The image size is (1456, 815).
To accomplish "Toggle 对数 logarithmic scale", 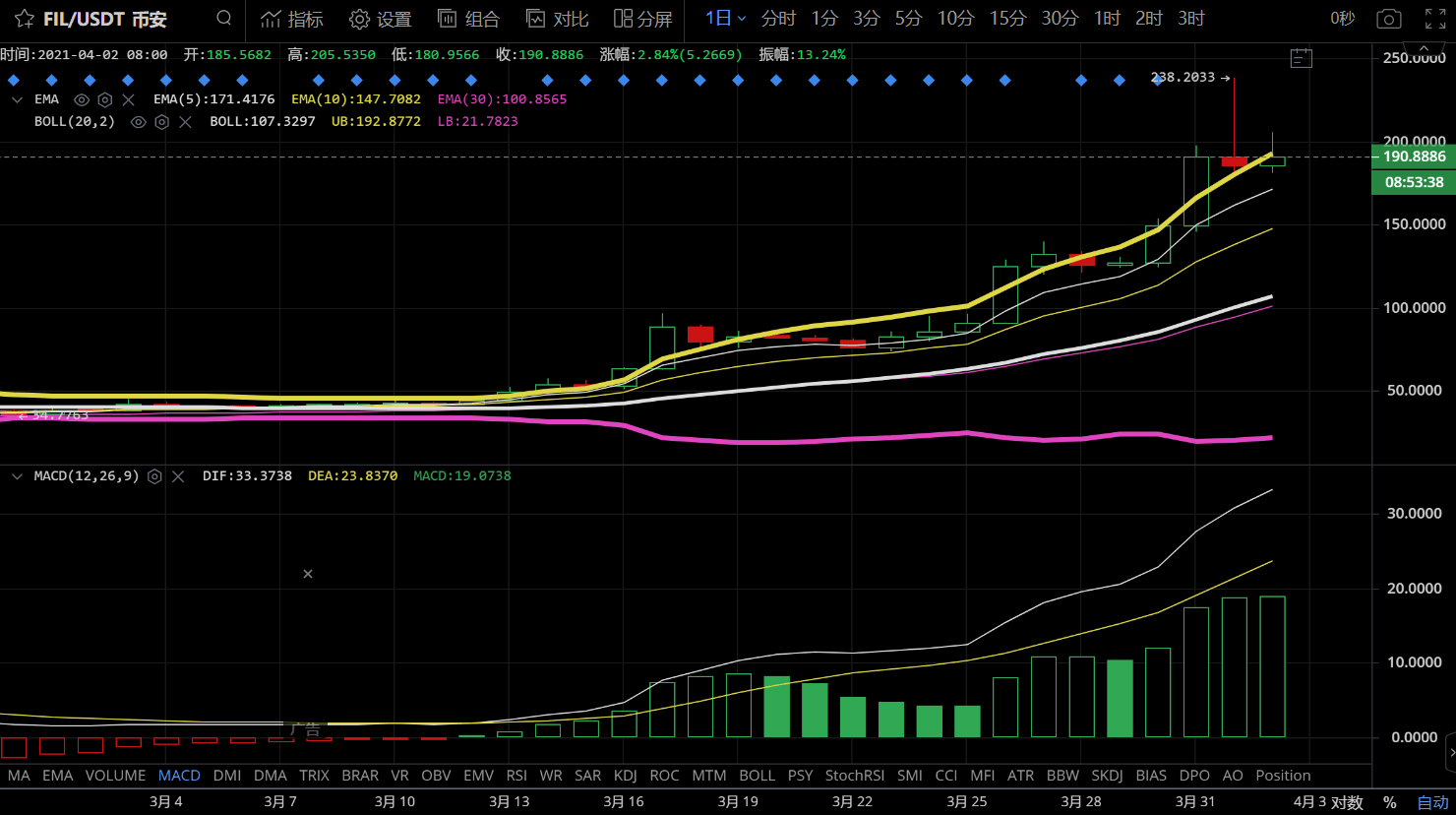I will [x=1347, y=802].
